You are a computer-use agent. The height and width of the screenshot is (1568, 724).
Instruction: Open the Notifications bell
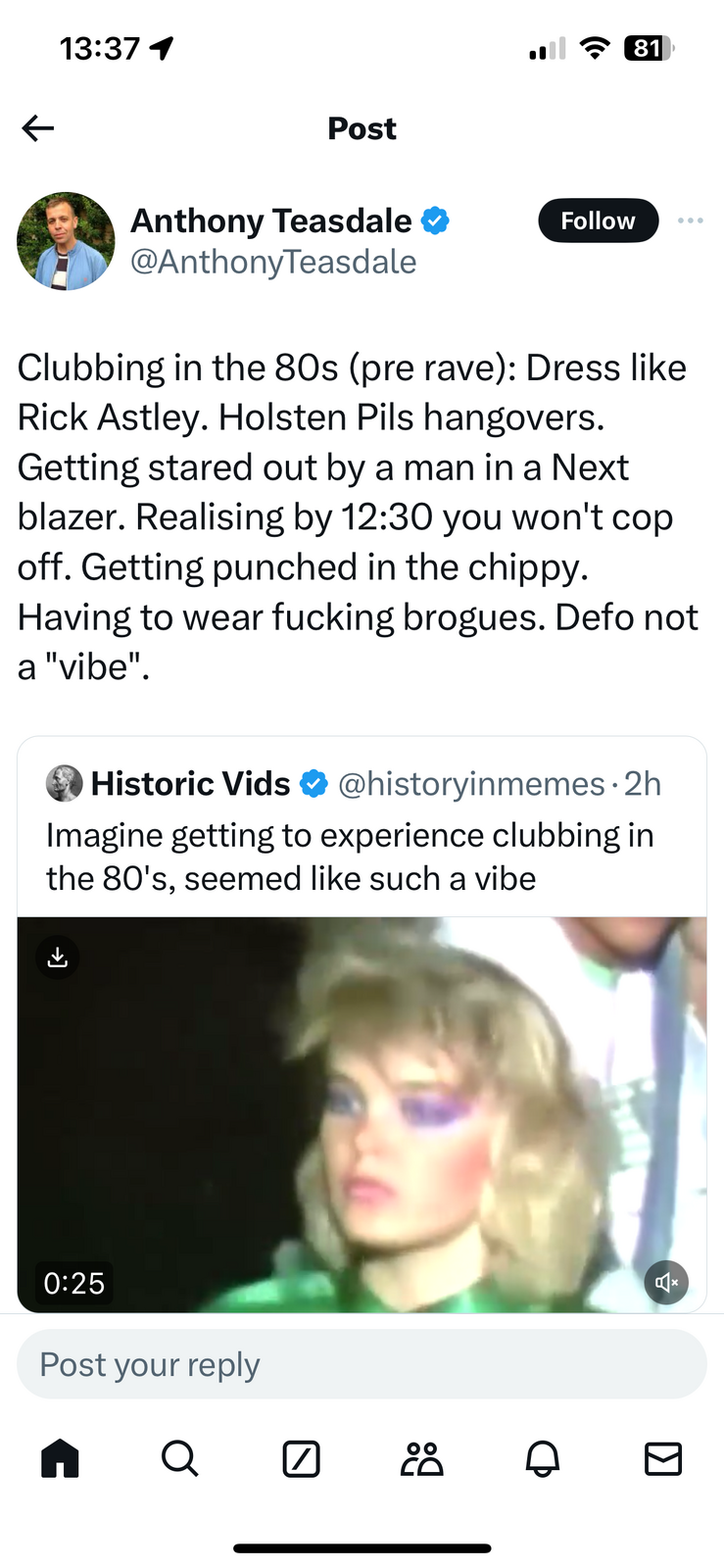(542, 1458)
